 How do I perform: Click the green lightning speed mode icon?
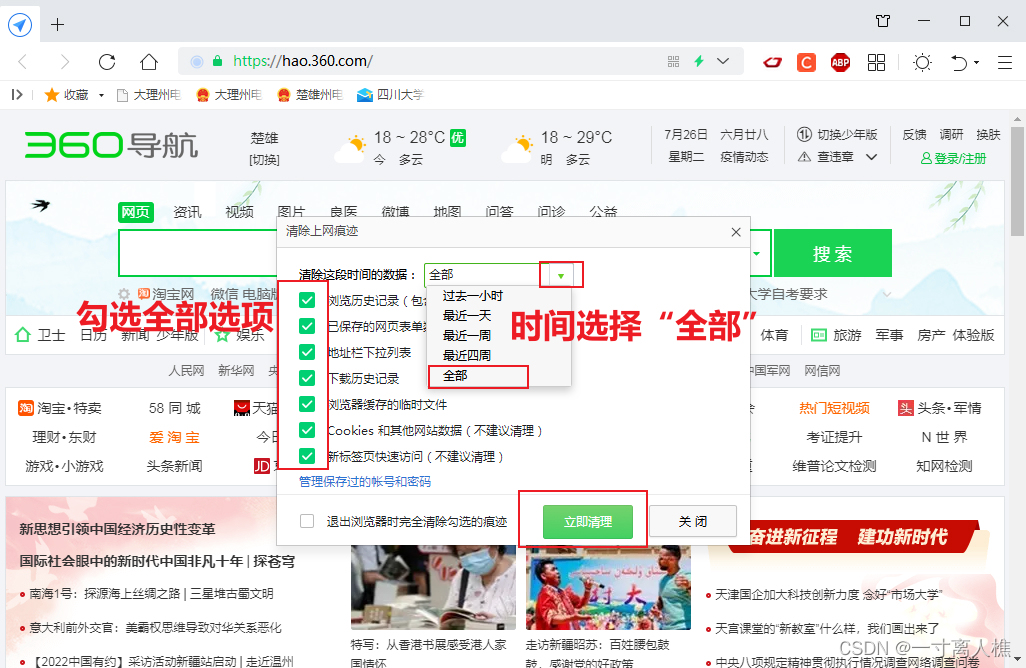point(699,62)
